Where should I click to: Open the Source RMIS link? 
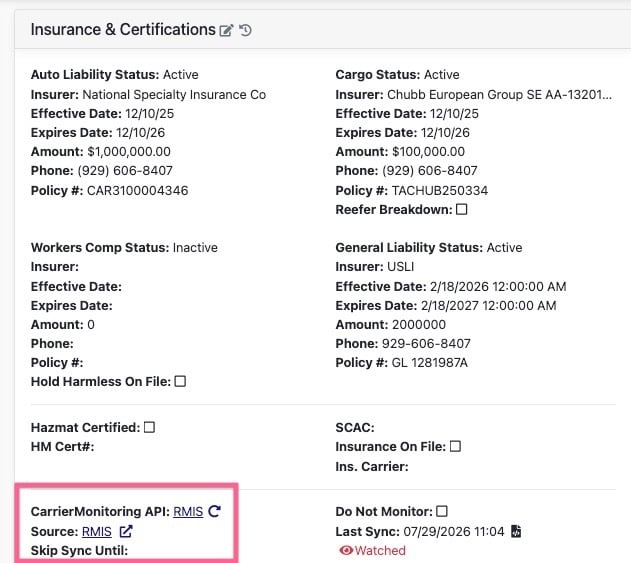coord(97,532)
